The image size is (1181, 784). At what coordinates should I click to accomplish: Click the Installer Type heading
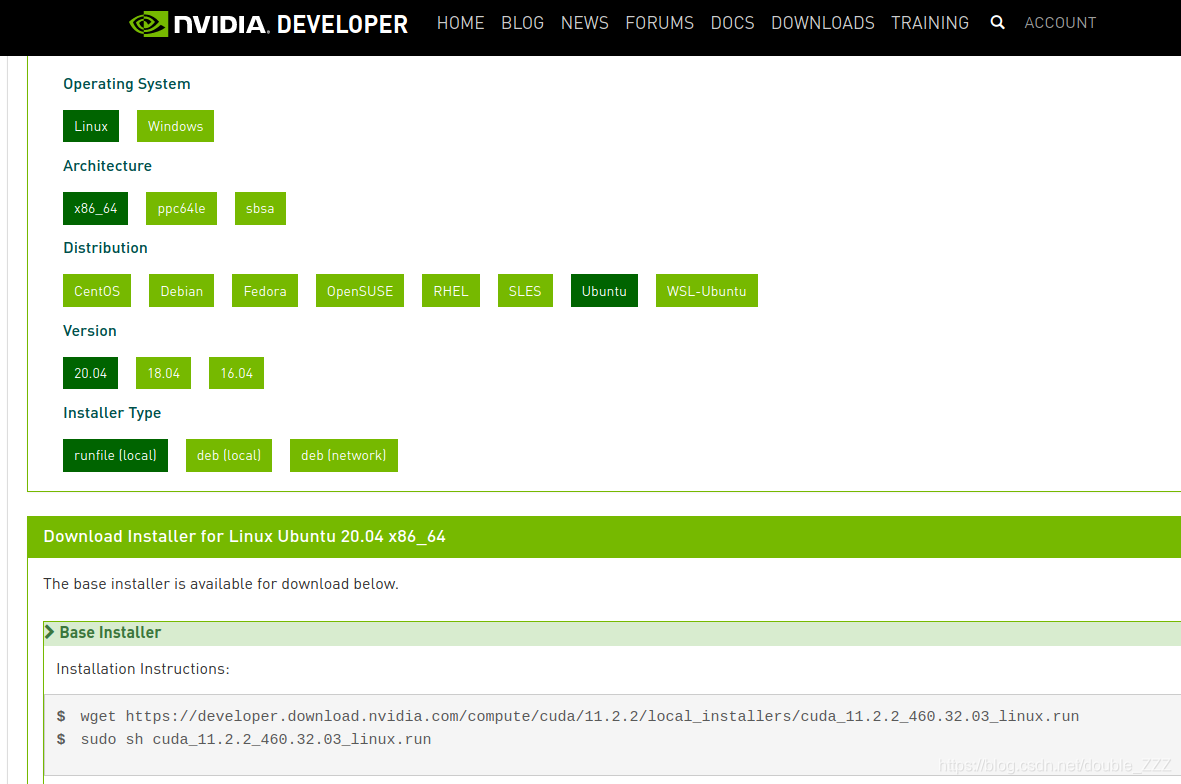click(x=112, y=413)
